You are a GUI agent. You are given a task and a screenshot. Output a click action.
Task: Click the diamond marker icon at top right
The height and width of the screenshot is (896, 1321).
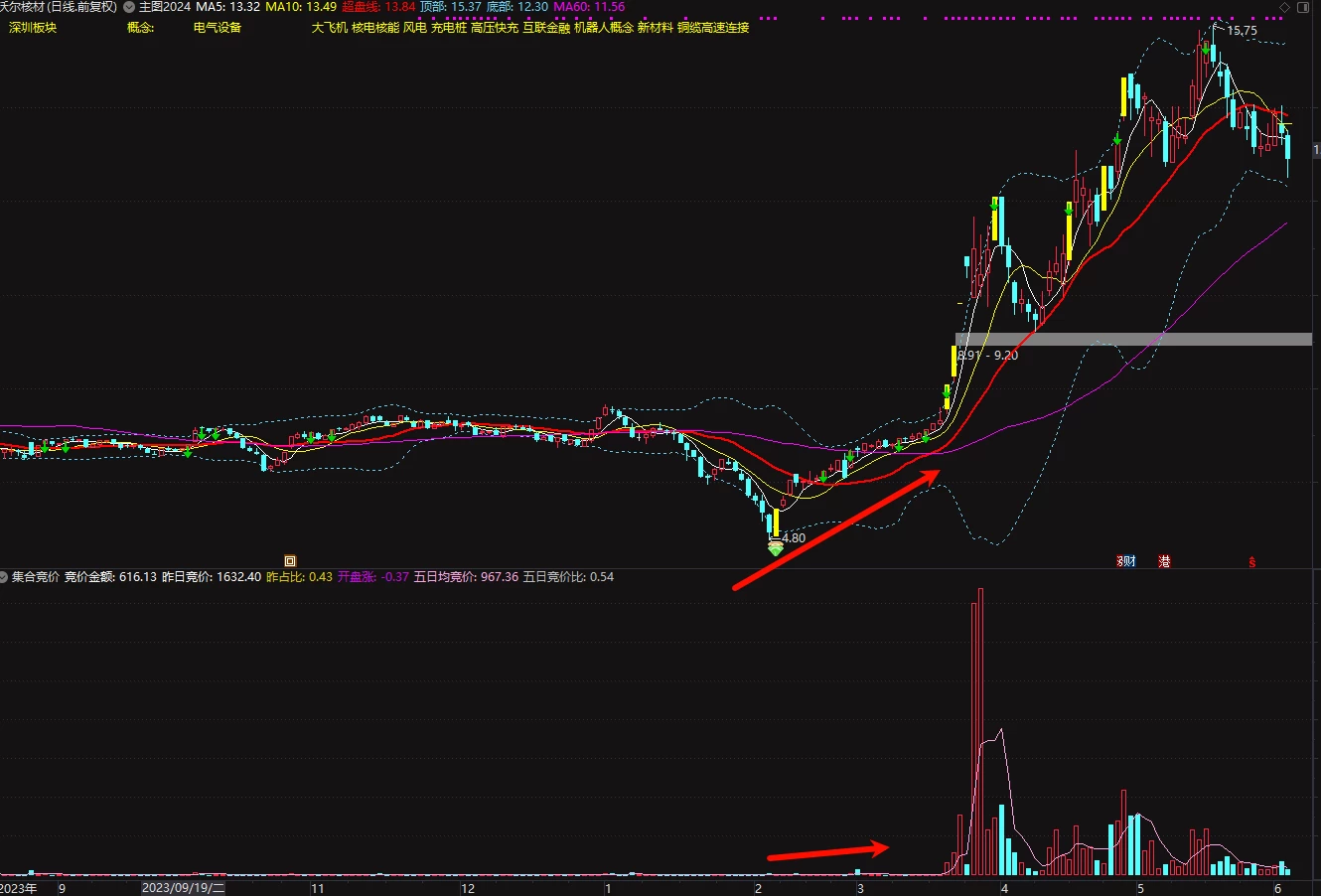[1284, 7]
